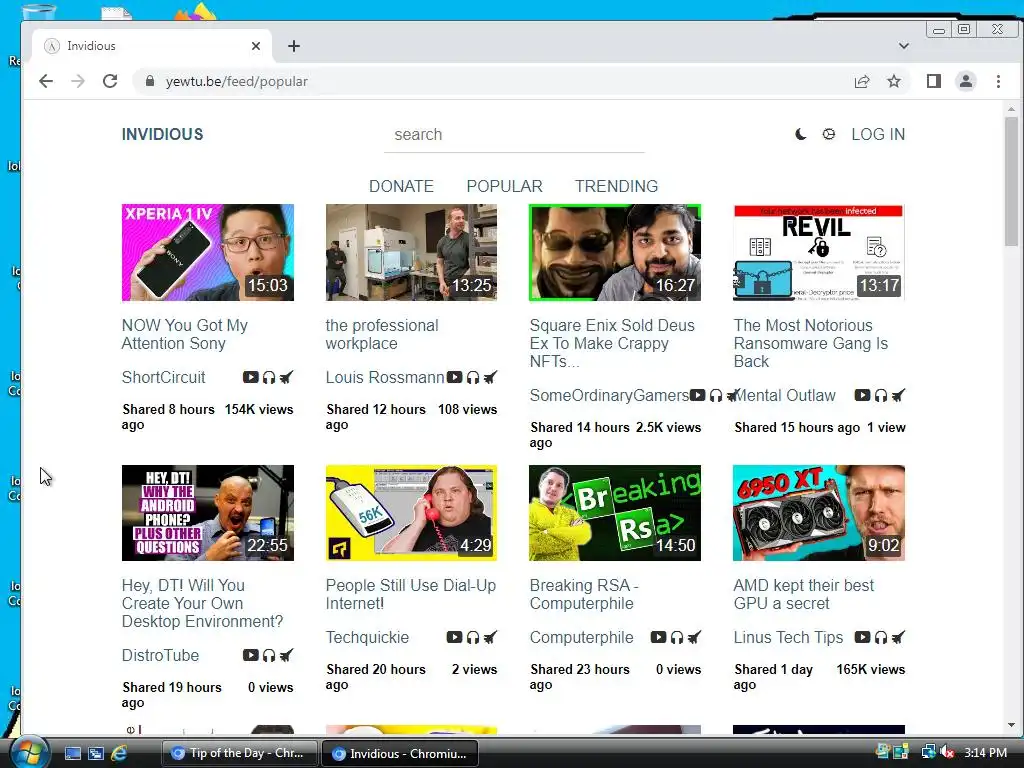Open the 6950 XT video thumbnail

pyautogui.click(x=819, y=513)
